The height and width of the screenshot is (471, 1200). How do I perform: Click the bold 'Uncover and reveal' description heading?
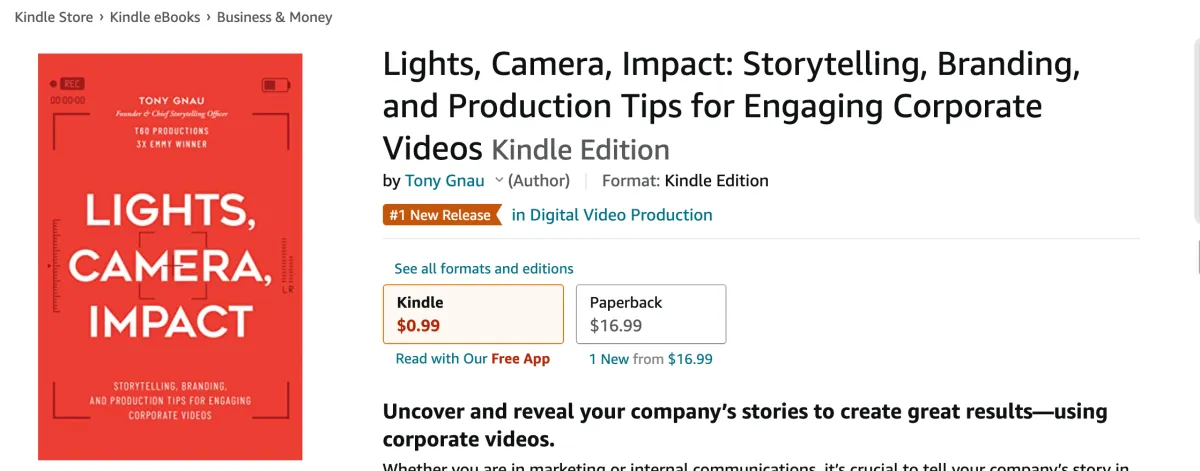(745, 425)
